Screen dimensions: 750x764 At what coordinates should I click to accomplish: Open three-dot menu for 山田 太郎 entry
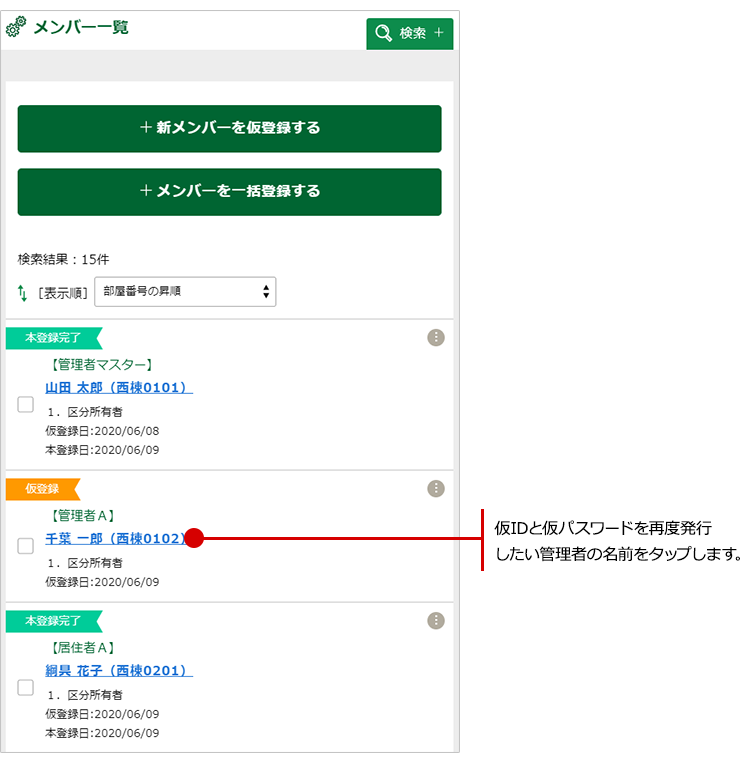435,338
